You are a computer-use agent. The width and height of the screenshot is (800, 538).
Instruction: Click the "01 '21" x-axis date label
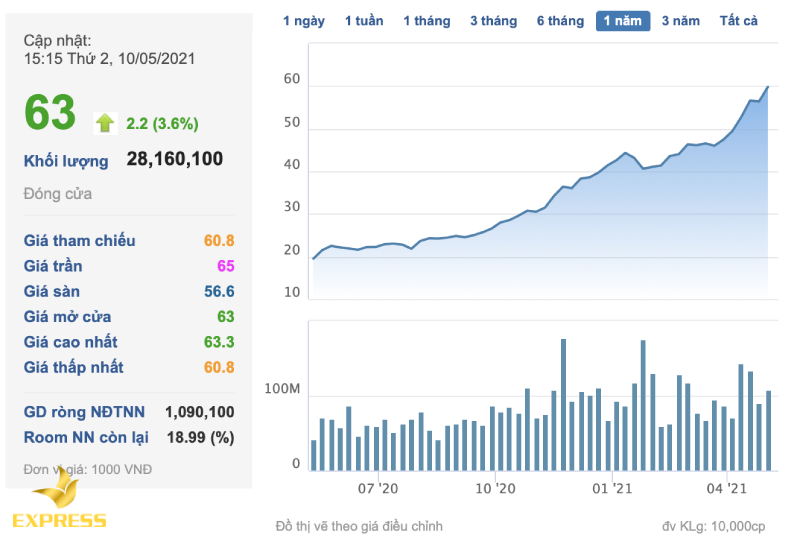612,489
